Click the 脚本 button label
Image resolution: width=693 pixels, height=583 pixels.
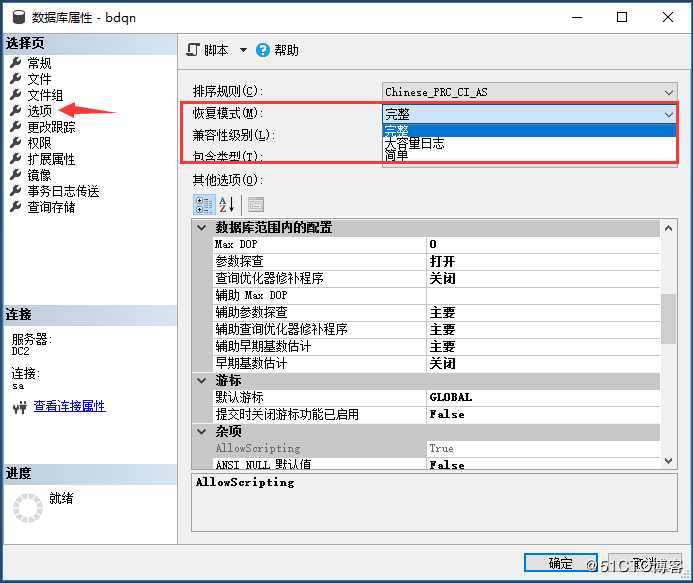(216, 50)
